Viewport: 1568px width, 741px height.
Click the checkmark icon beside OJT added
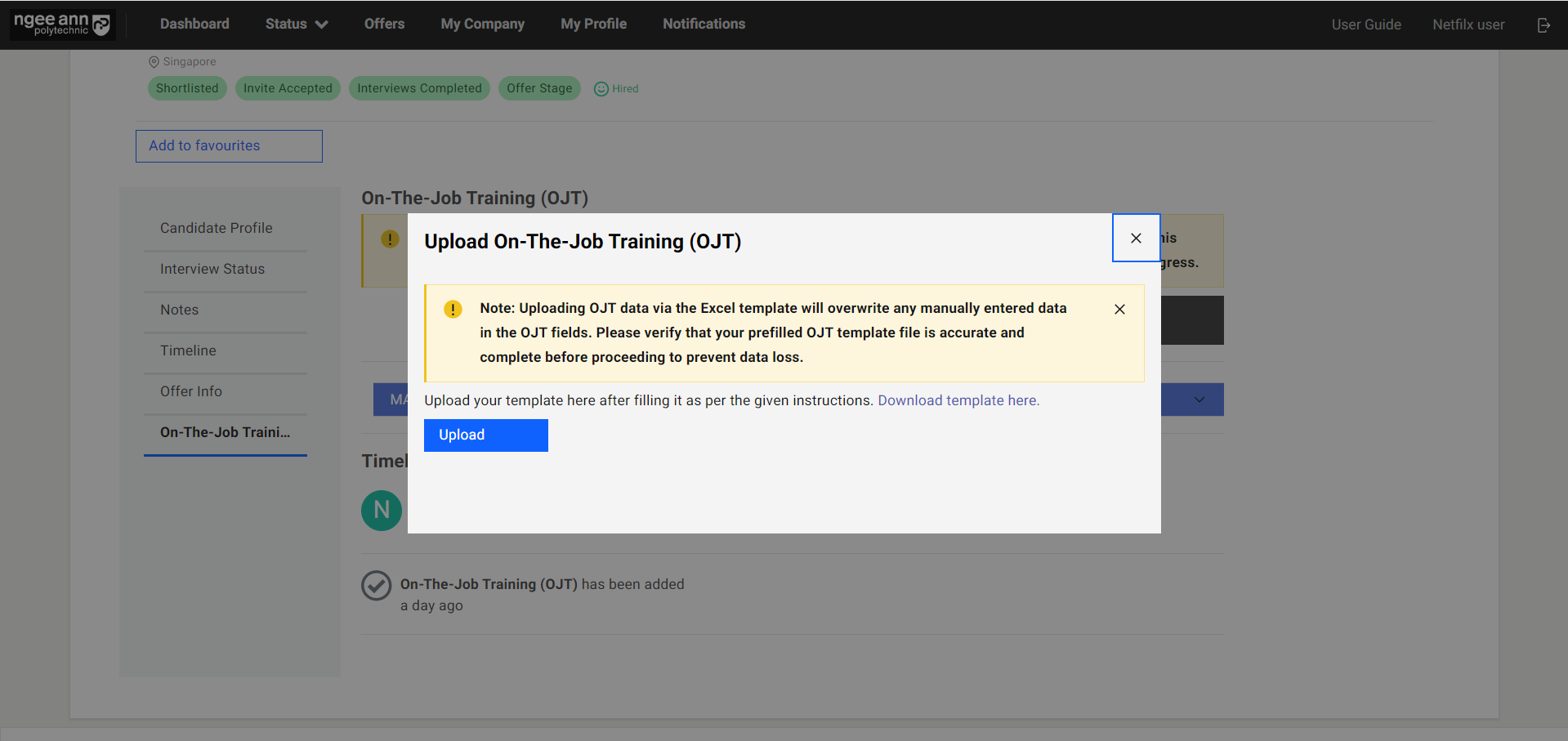[377, 586]
